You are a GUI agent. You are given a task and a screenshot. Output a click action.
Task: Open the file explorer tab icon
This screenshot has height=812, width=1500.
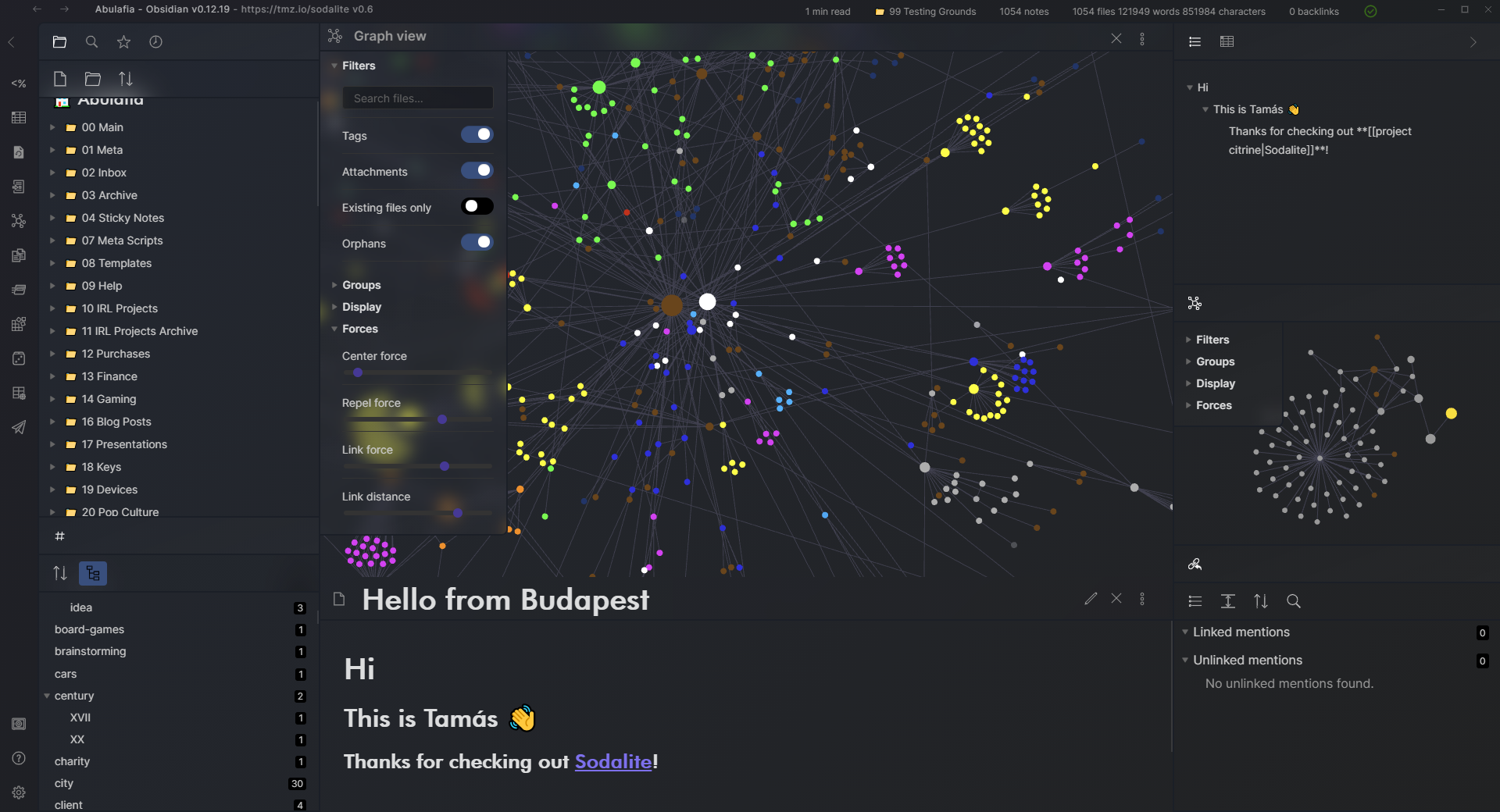click(x=59, y=42)
